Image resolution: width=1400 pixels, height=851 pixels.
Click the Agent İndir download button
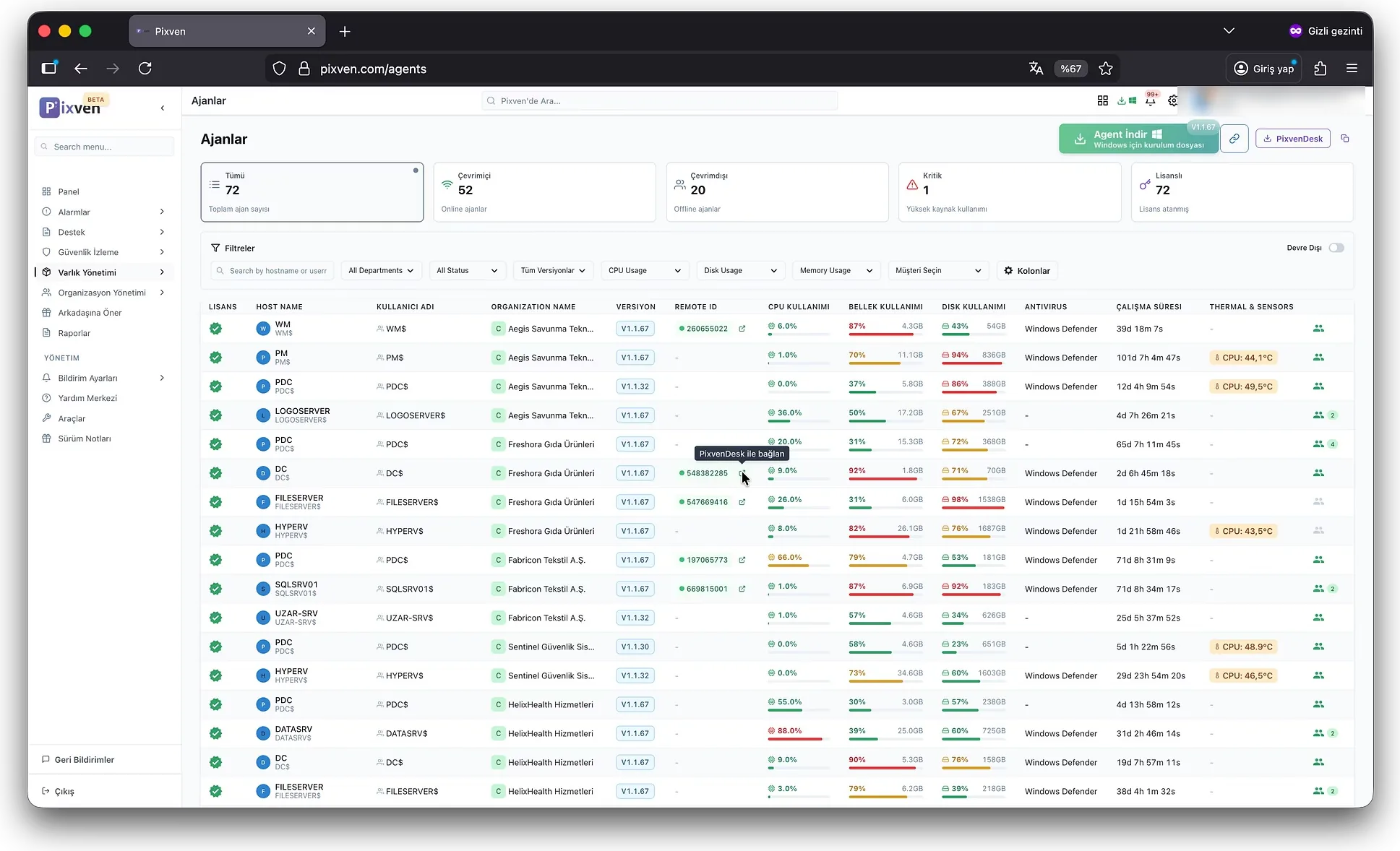(1138, 139)
